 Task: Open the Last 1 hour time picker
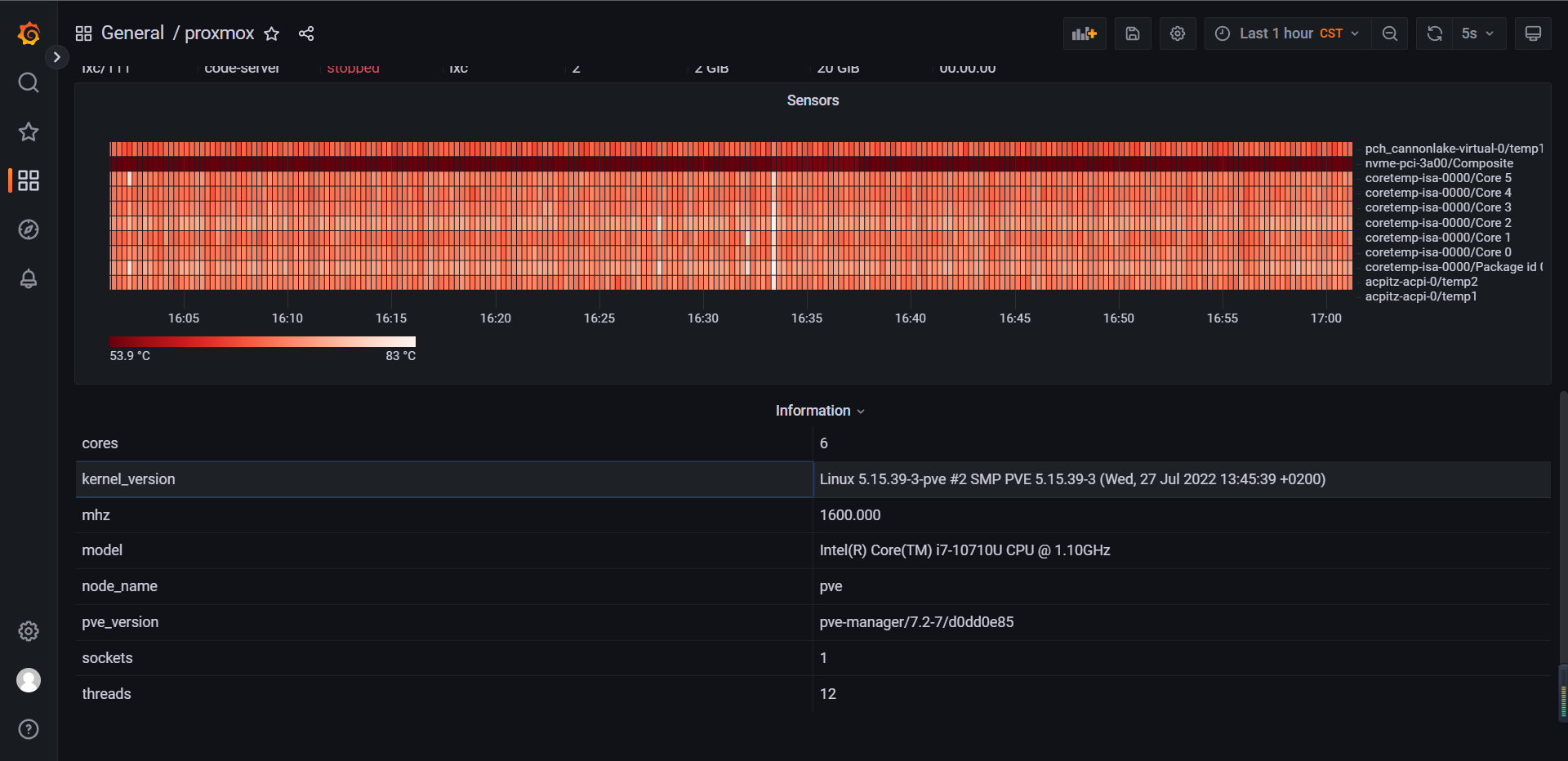click(x=1287, y=33)
